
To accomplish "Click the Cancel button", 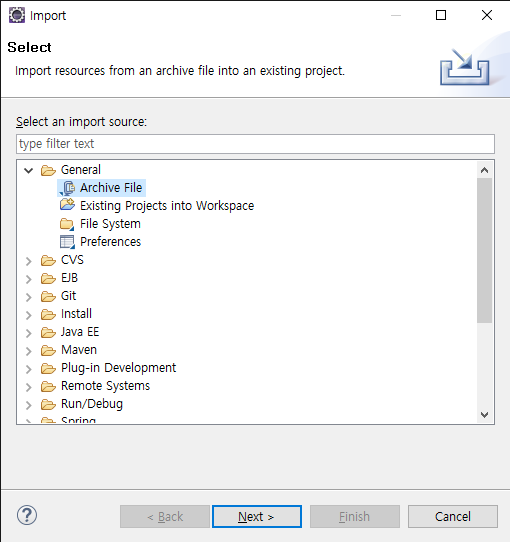I will 453,517.
